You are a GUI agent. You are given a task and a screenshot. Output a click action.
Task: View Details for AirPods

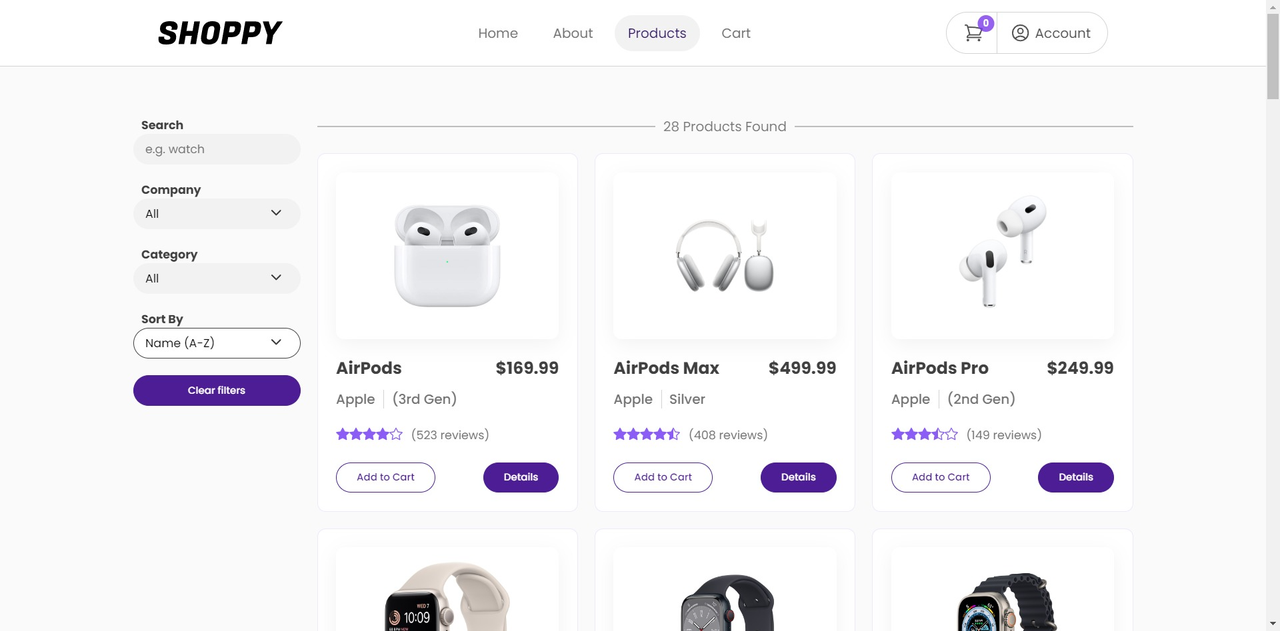click(x=520, y=477)
